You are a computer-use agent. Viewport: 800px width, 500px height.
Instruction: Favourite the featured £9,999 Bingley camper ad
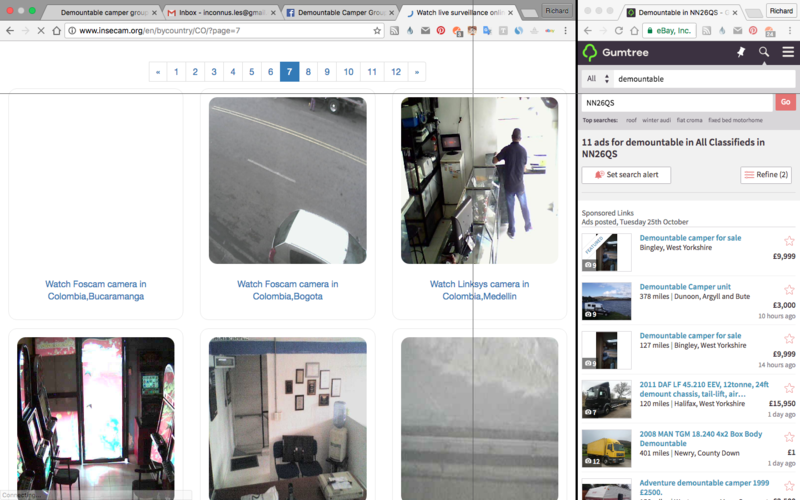tap(789, 241)
